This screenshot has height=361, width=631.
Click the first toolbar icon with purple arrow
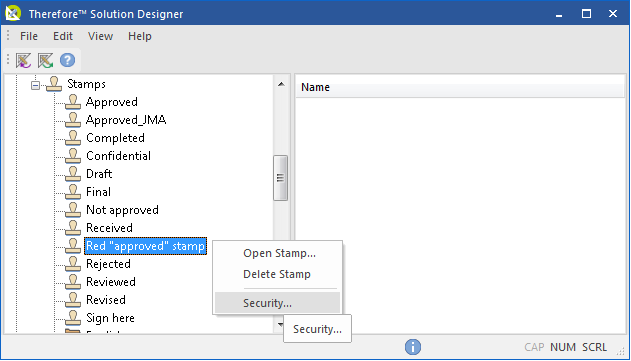coord(23,61)
